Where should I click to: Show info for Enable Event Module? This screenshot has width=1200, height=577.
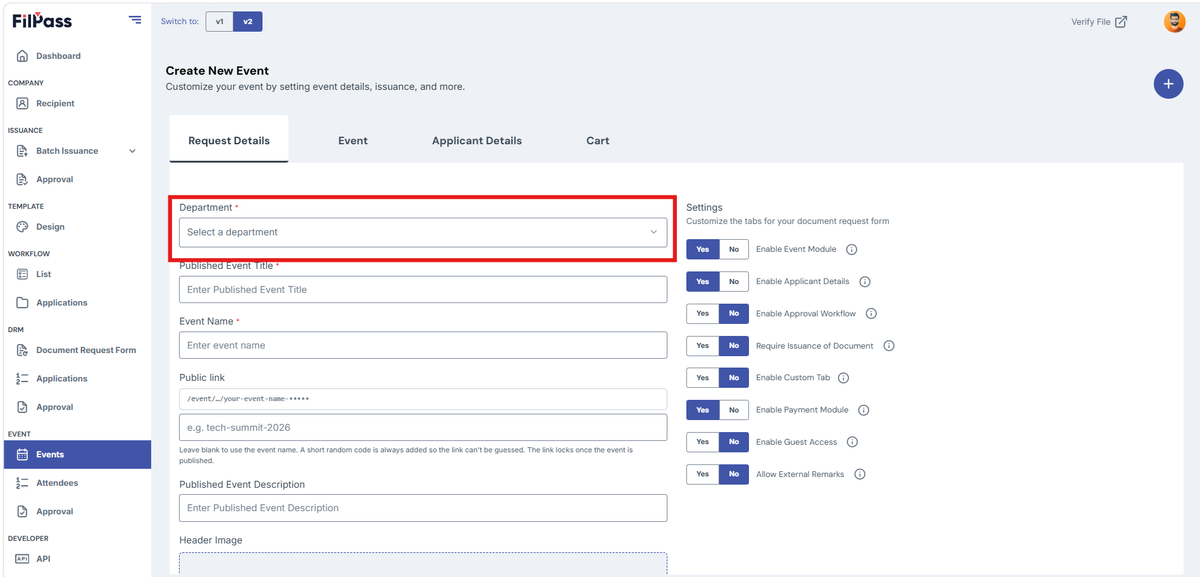(x=852, y=249)
